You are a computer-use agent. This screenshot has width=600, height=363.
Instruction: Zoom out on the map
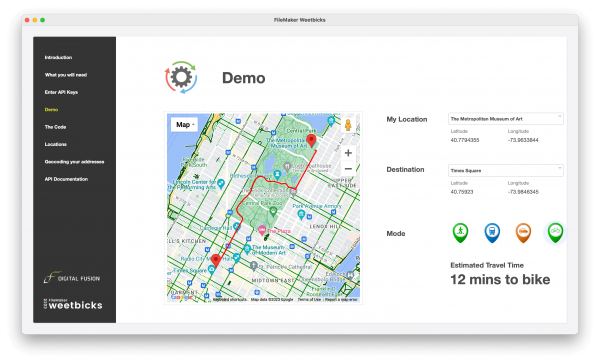pos(348,169)
